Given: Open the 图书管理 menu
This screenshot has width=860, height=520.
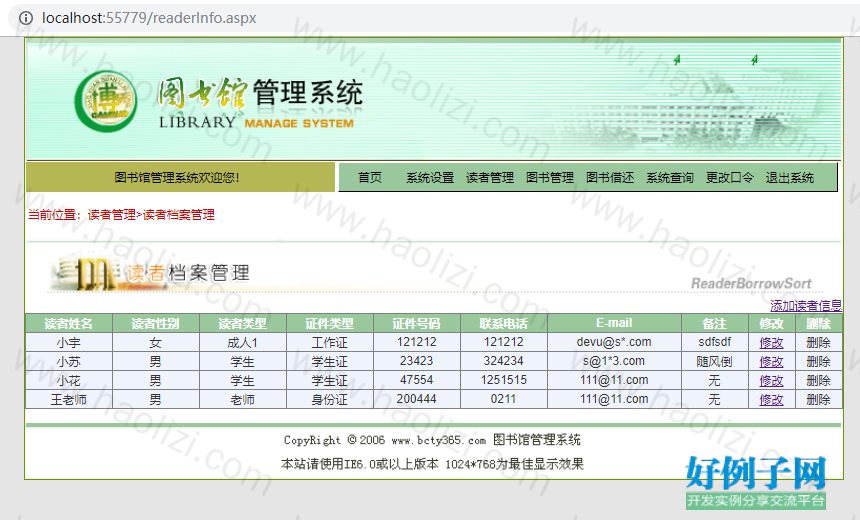Looking at the screenshot, I should 550,178.
